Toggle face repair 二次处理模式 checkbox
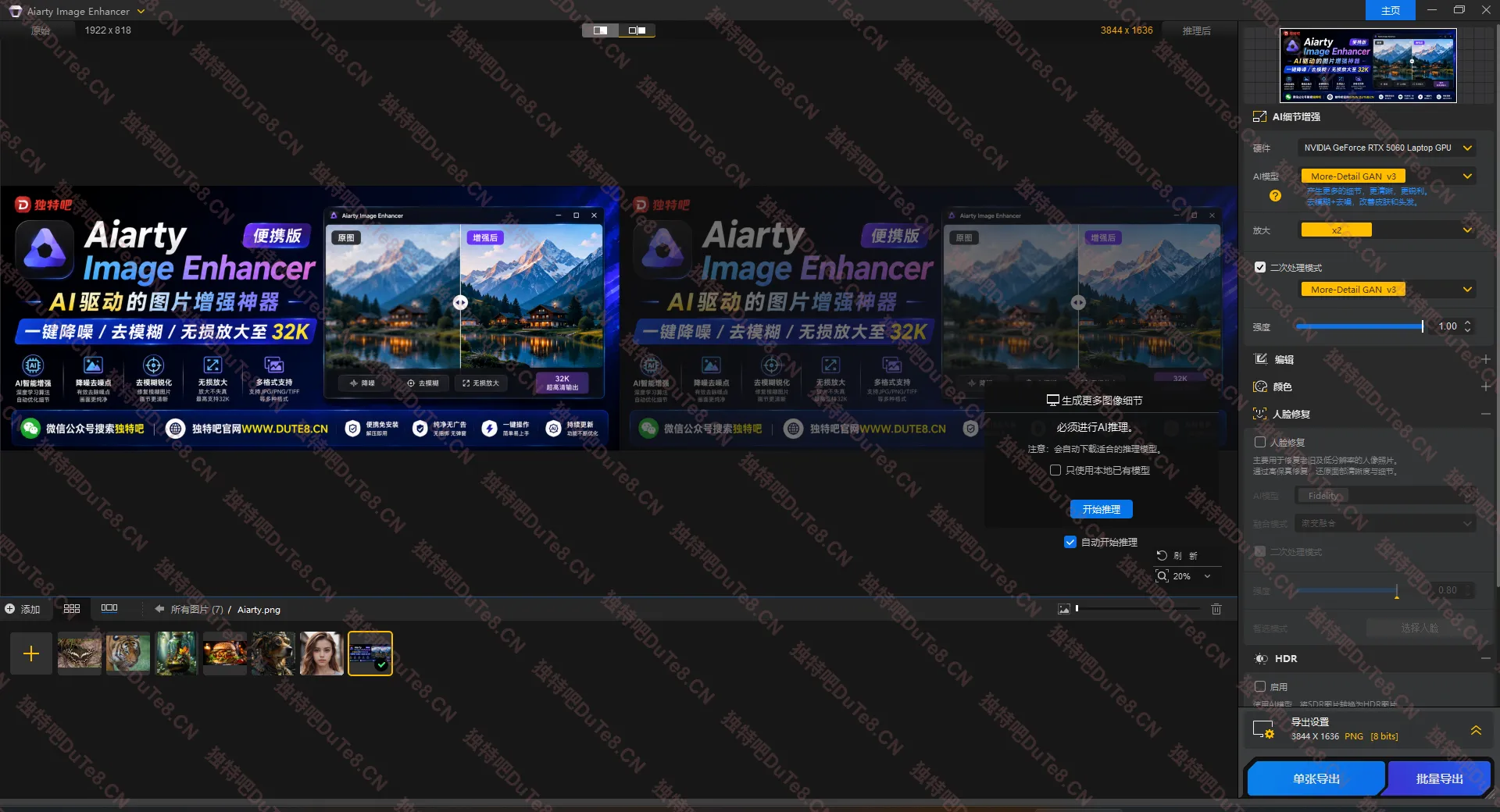Image resolution: width=1500 pixels, height=812 pixels. (x=1260, y=551)
